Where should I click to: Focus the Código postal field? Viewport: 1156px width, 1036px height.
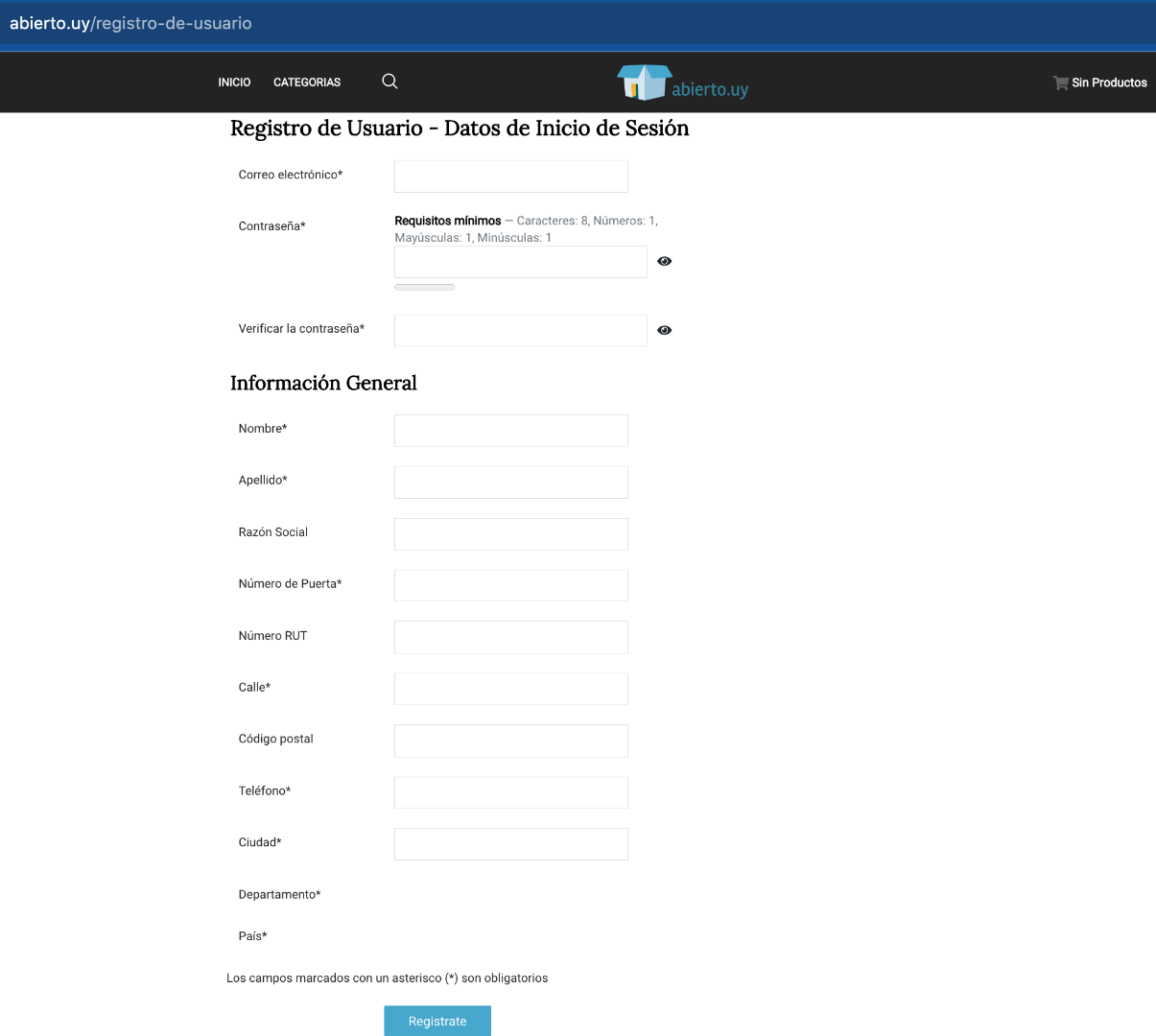coord(511,741)
